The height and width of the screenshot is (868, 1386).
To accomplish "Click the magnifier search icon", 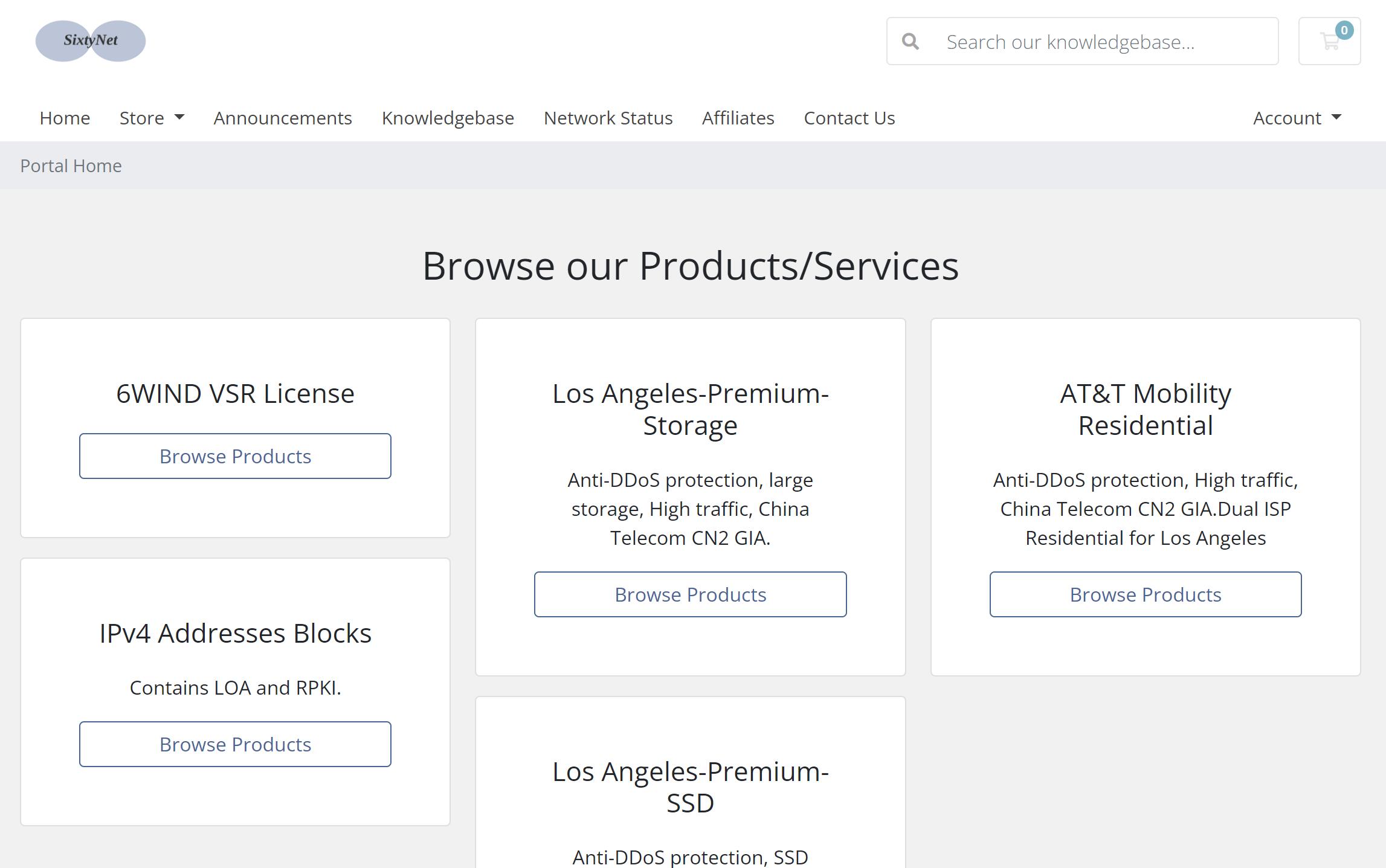I will tap(911, 42).
